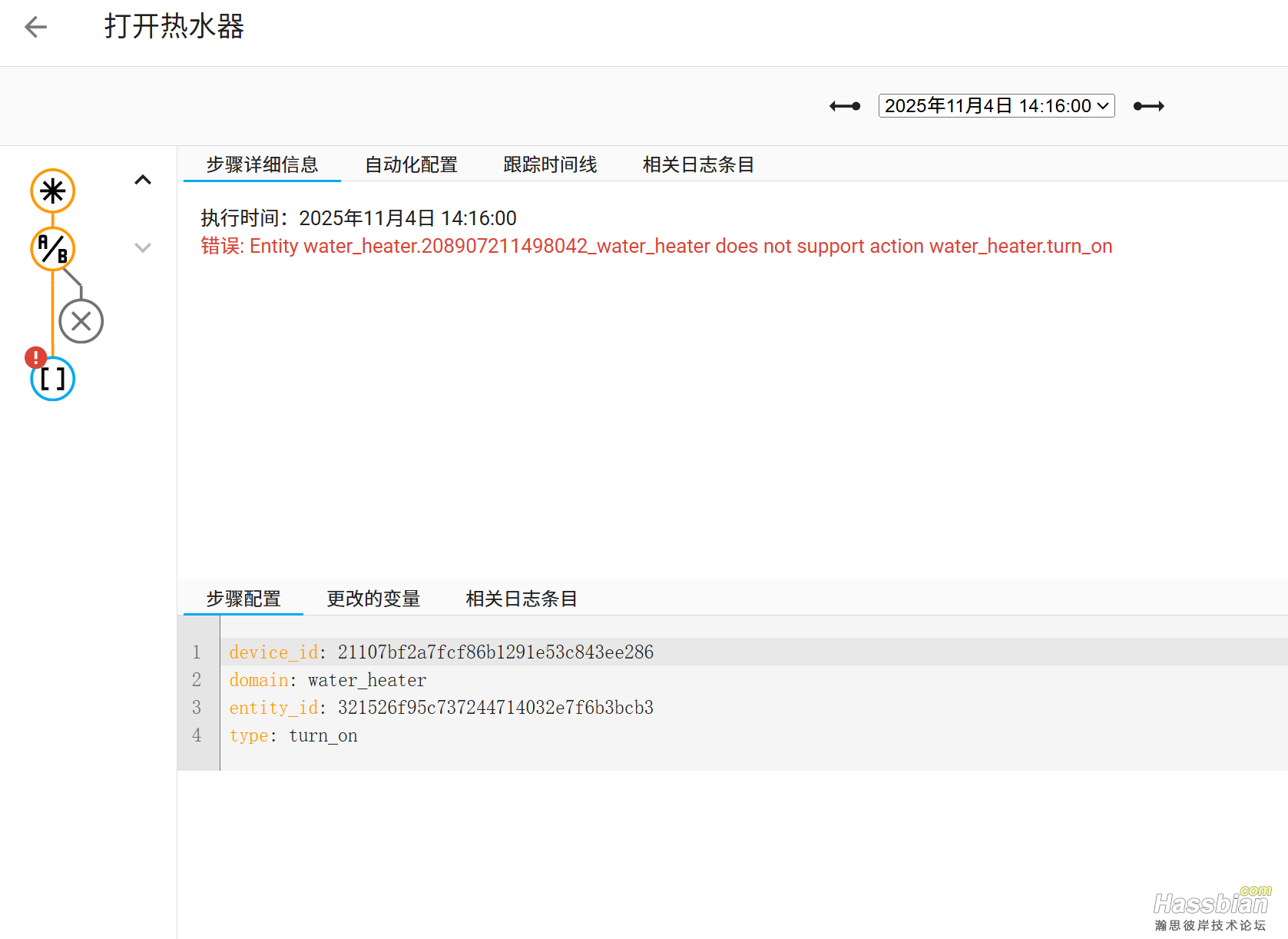This screenshot has height=939, width=1288.
Task: Click the next trace arrow
Action: click(x=1148, y=105)
